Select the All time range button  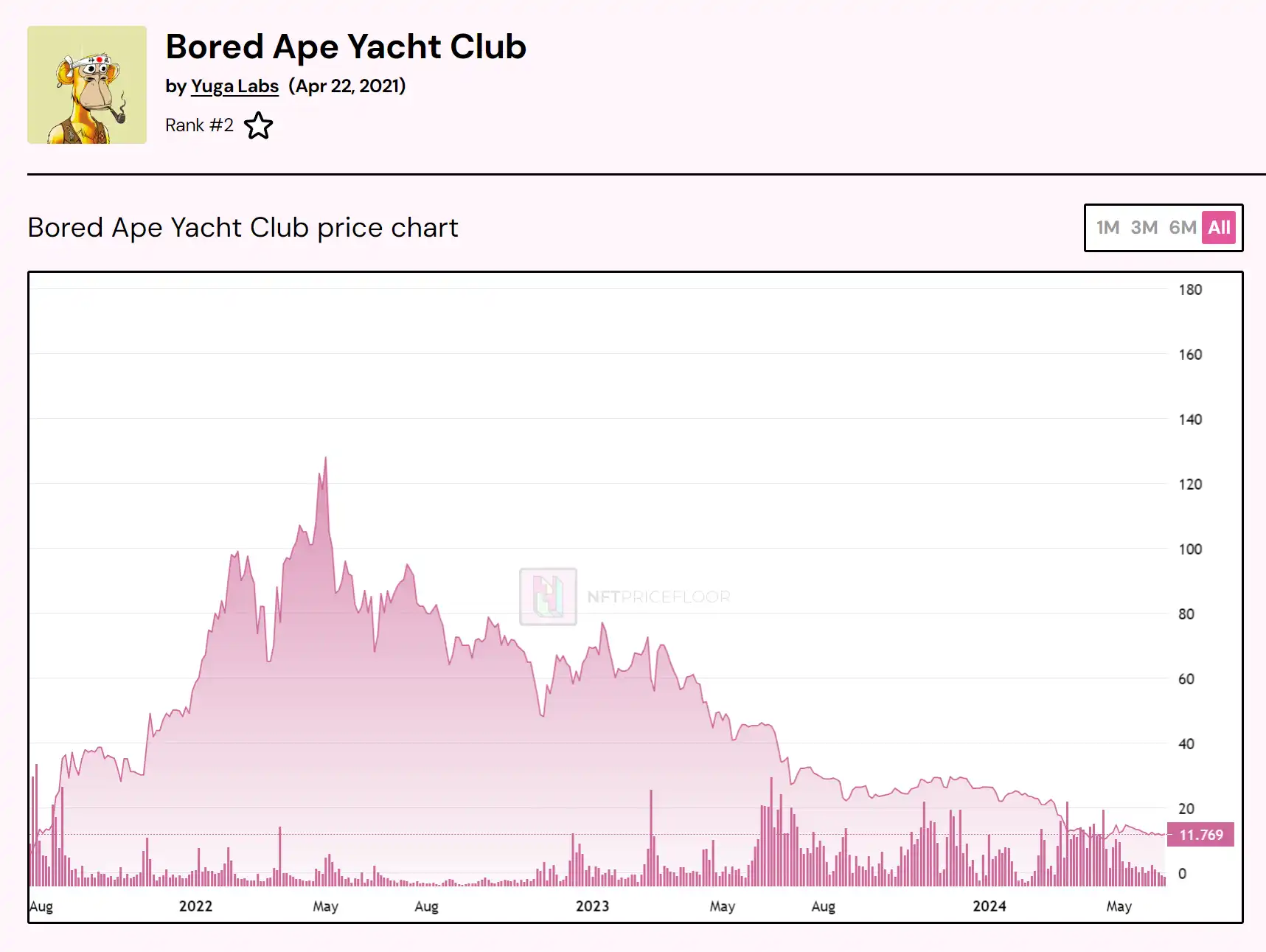click(x=1219, y=227)
